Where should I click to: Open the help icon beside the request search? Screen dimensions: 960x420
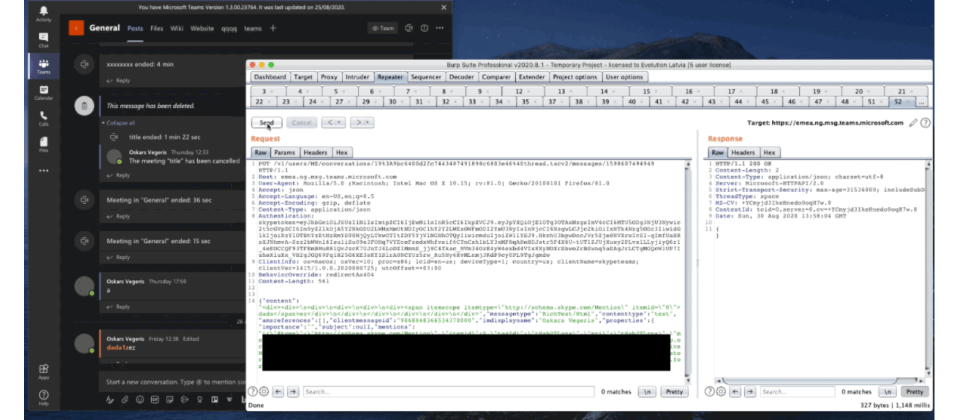coord(252,391)
